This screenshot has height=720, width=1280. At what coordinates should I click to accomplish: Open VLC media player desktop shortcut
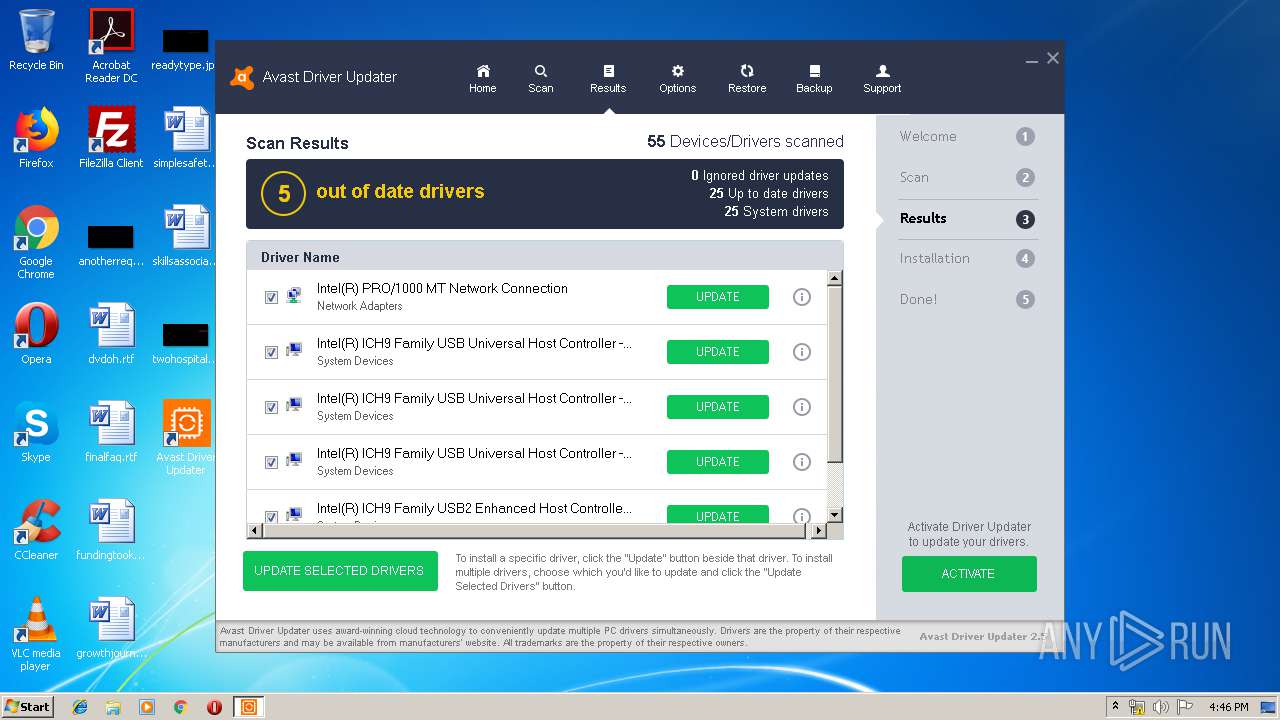(36, 635)
